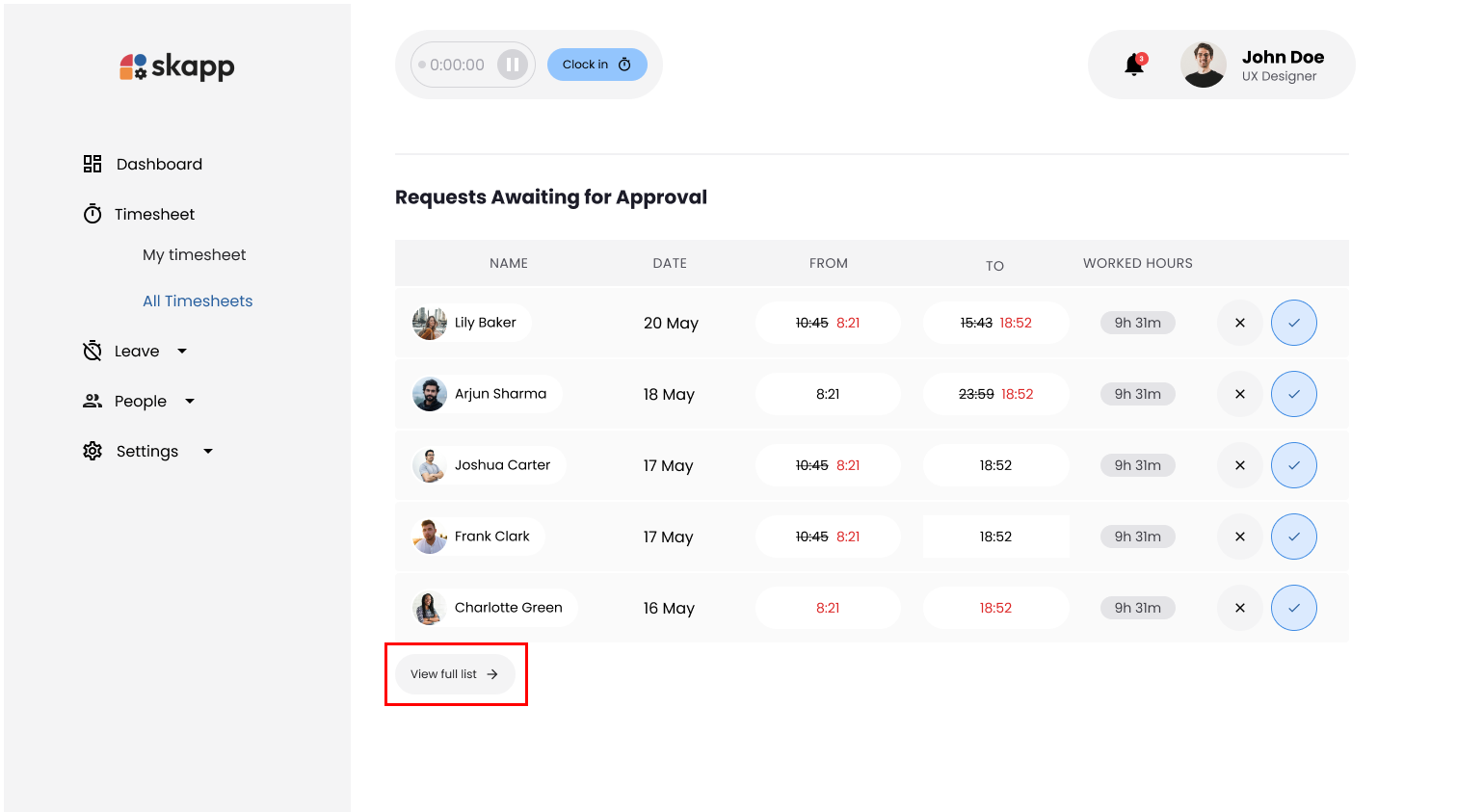Approve Joshua Carter's timesheet request
The image size is (1457, 812).
pyautogui.click(x=1293, y=465)
